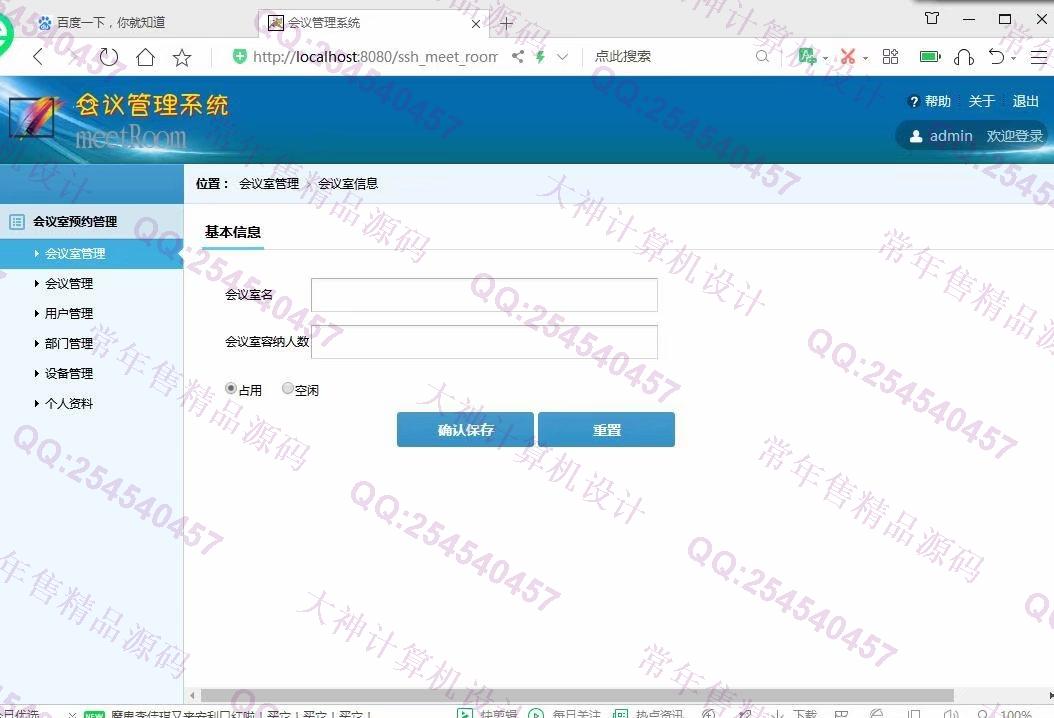Open the green translate extension icon
Viewport: 1054px width, 718px height.
[807, 56]
